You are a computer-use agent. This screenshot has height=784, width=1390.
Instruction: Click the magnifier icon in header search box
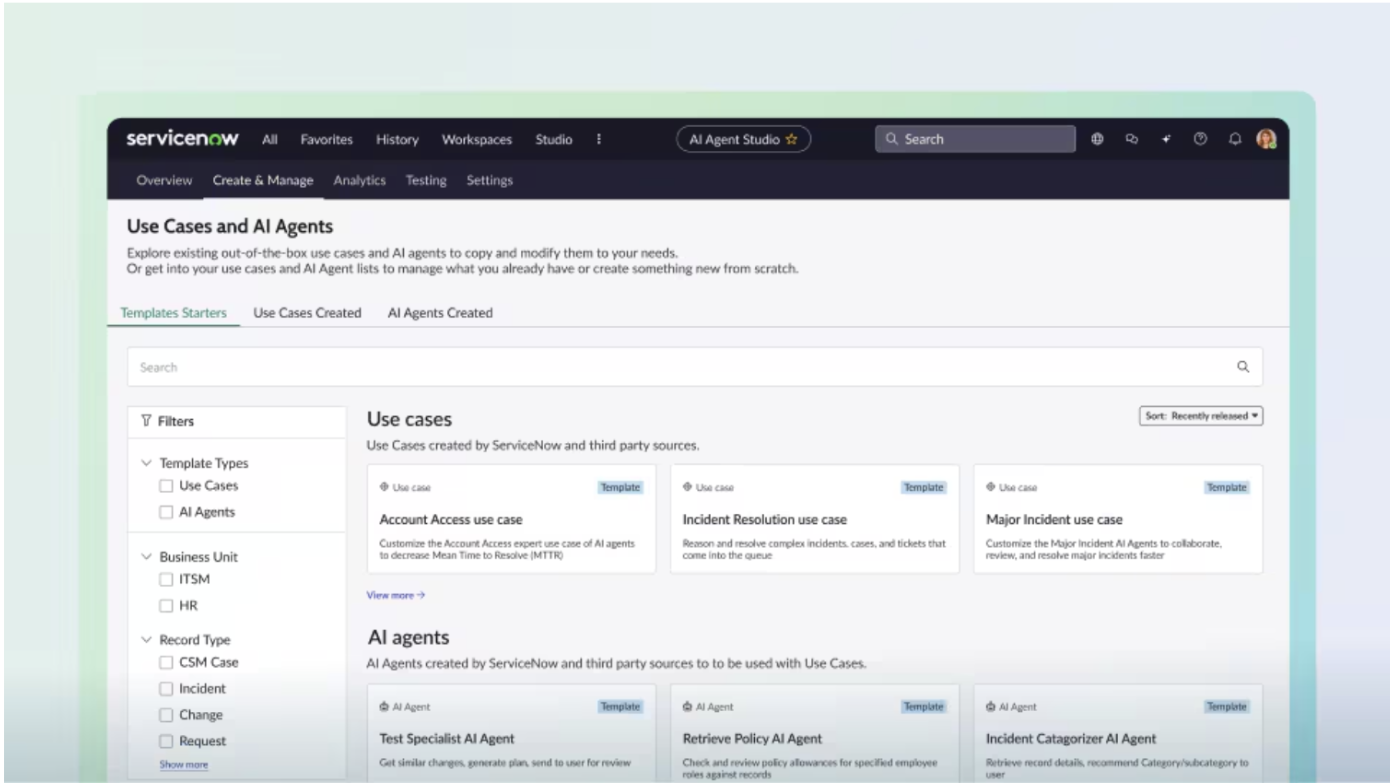[x=892, y=140]
